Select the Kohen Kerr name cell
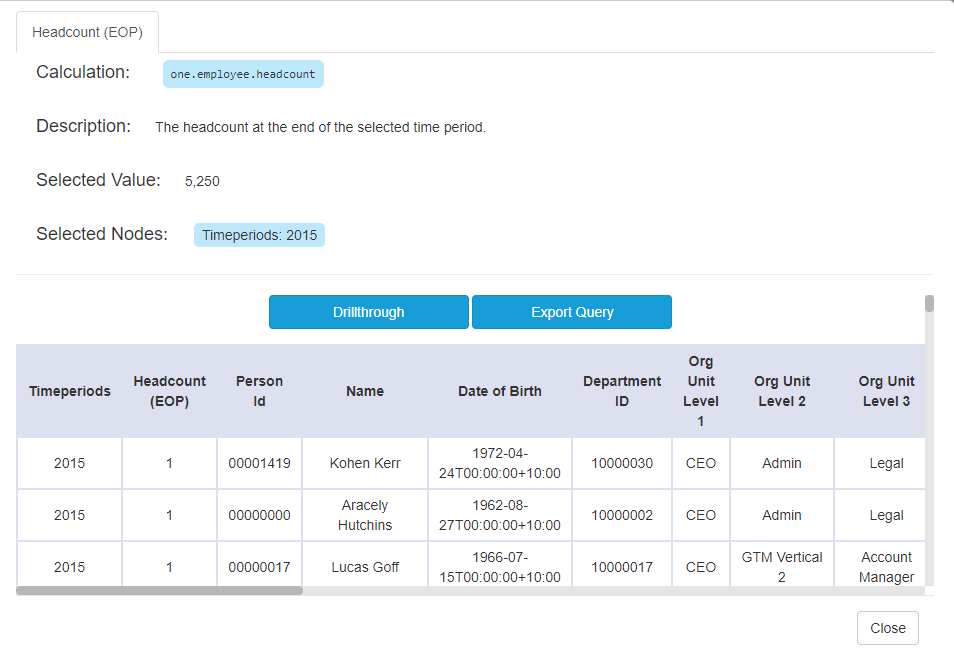Screen dimensions: 954x652 point(365,463)
